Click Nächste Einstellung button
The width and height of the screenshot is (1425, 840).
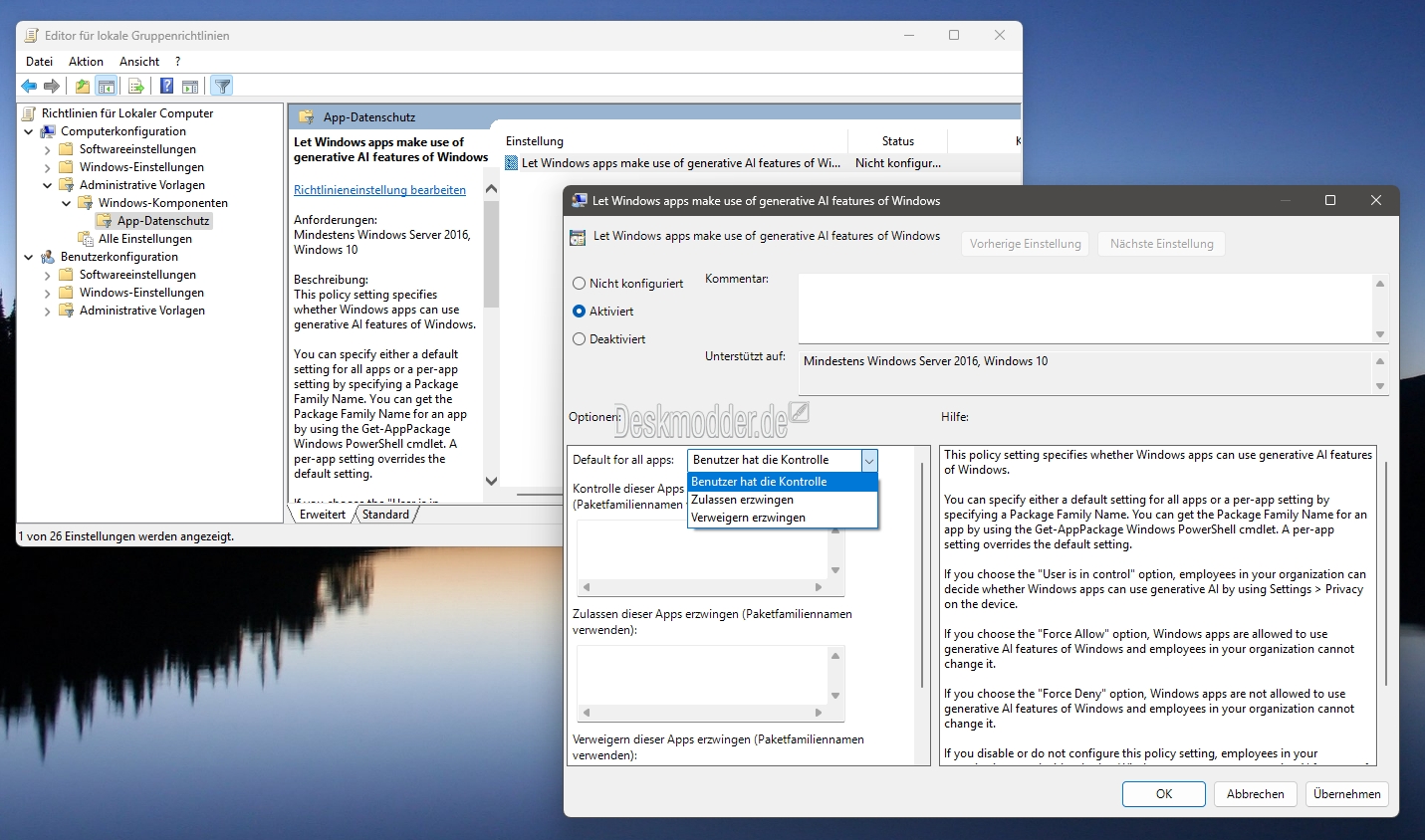(x=1162, y=244)
